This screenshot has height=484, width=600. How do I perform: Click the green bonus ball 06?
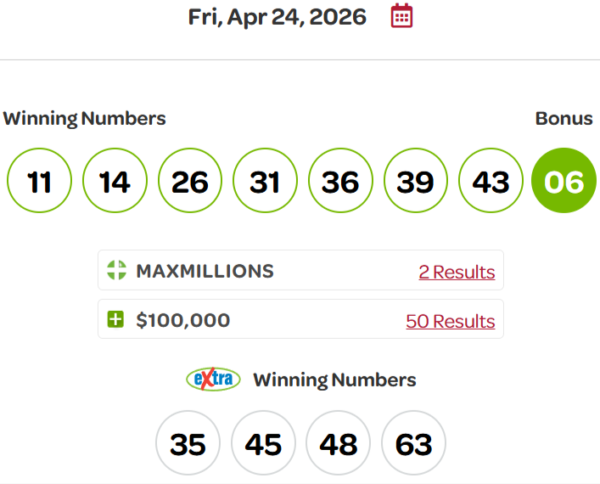tap(563, 181)
